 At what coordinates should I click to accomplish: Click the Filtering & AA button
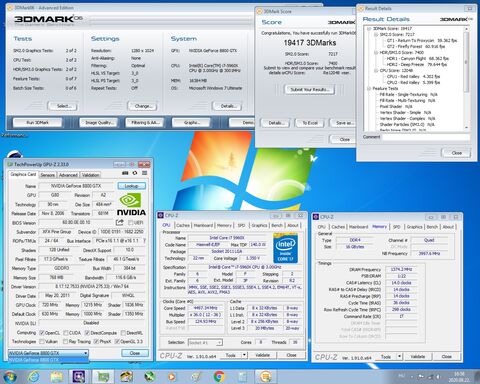[x=145, y=122]
